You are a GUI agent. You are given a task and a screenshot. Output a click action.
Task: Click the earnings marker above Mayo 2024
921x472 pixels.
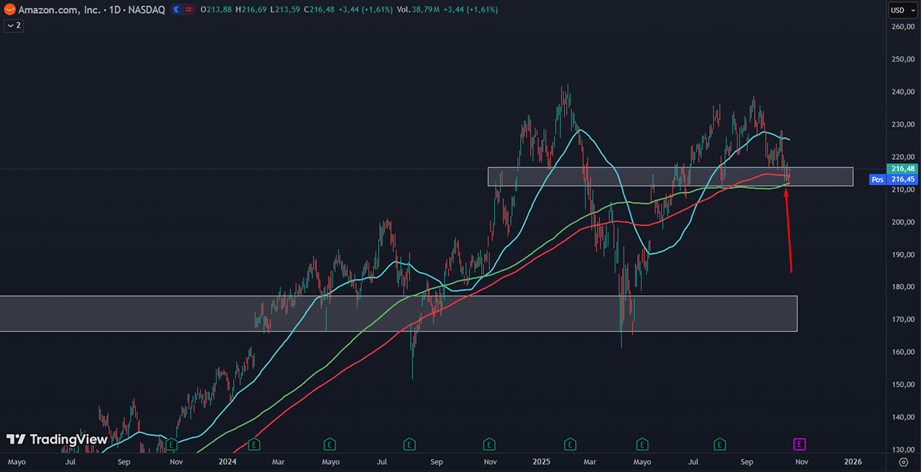click(x=330, y=444)
